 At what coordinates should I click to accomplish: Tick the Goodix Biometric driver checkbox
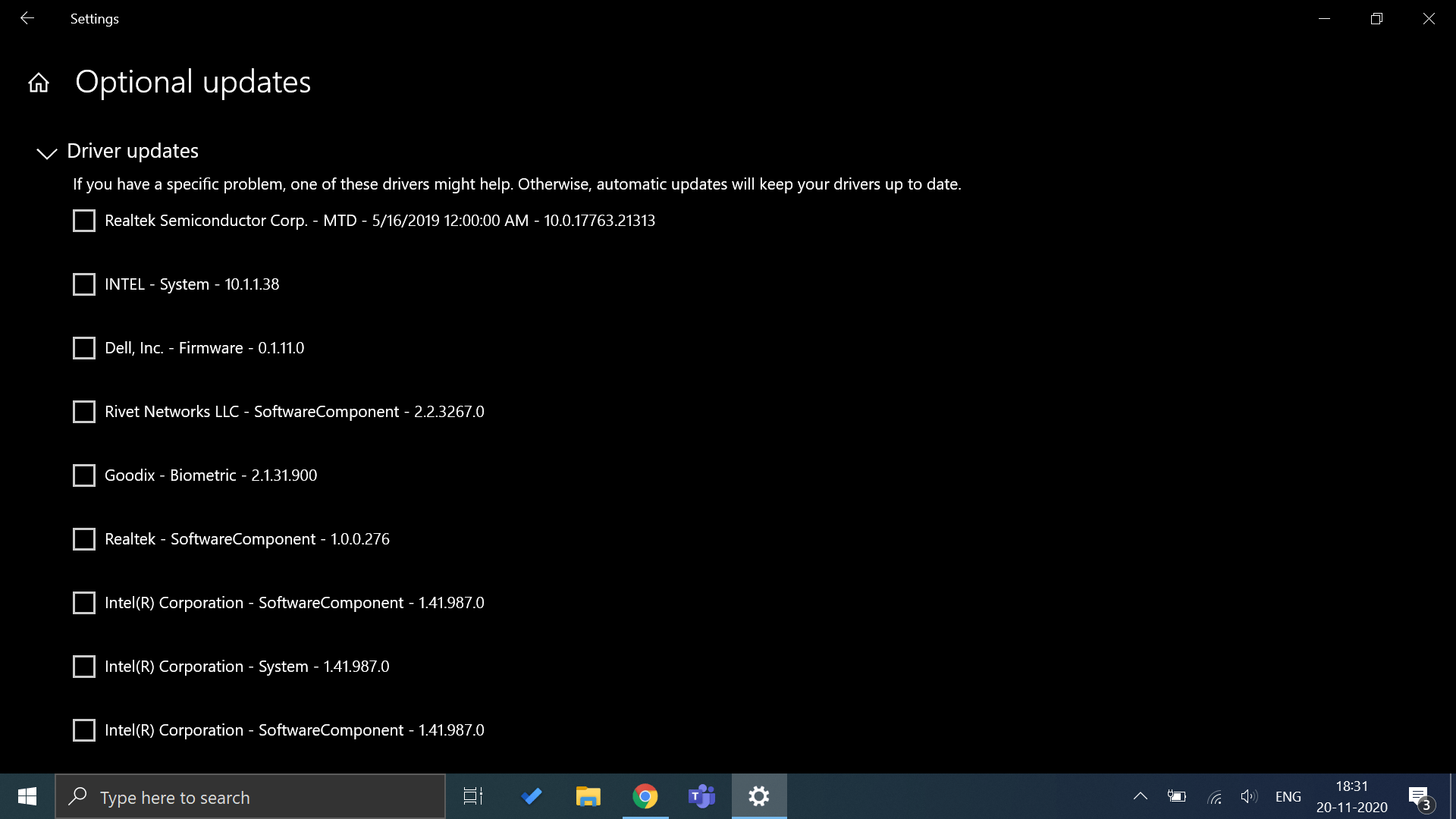pos(84,475)
